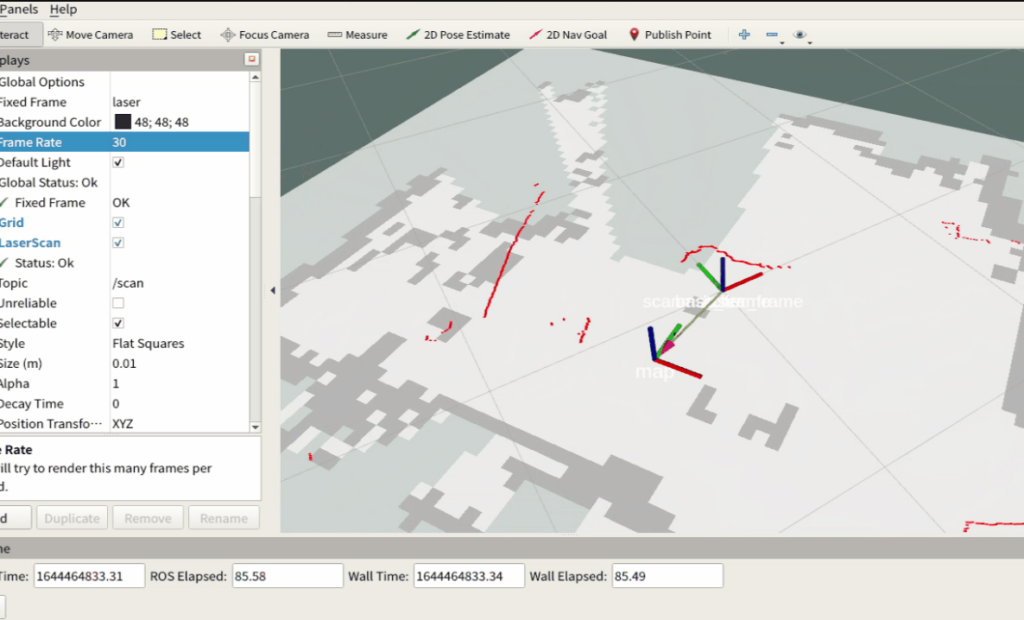Select the Move Camera tool
Image resolution: width=1024 pixels, height=620 pixels.
[90, 35]
